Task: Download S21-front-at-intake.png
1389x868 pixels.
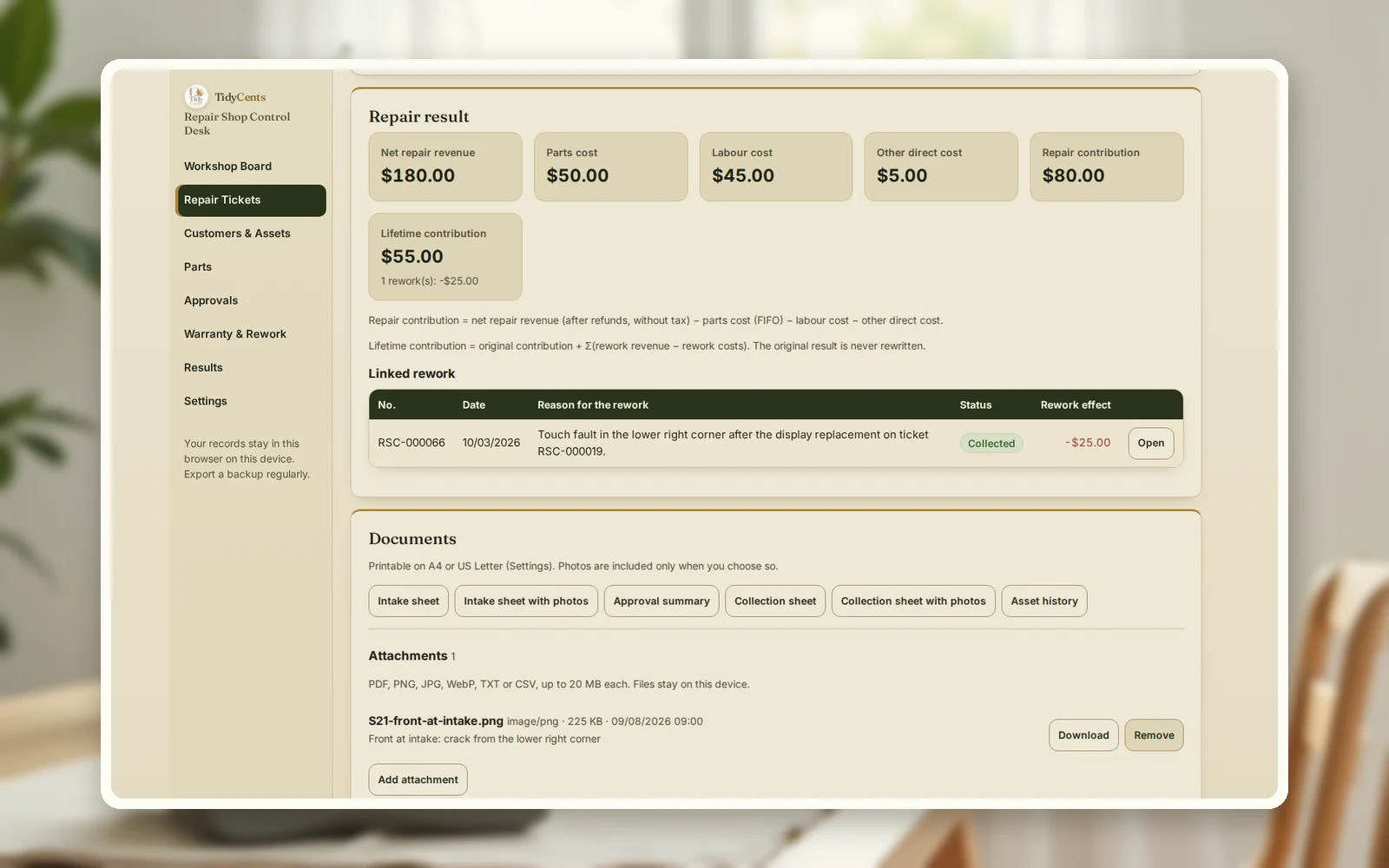Action: pyautogui.click(x=1083, y=735)
